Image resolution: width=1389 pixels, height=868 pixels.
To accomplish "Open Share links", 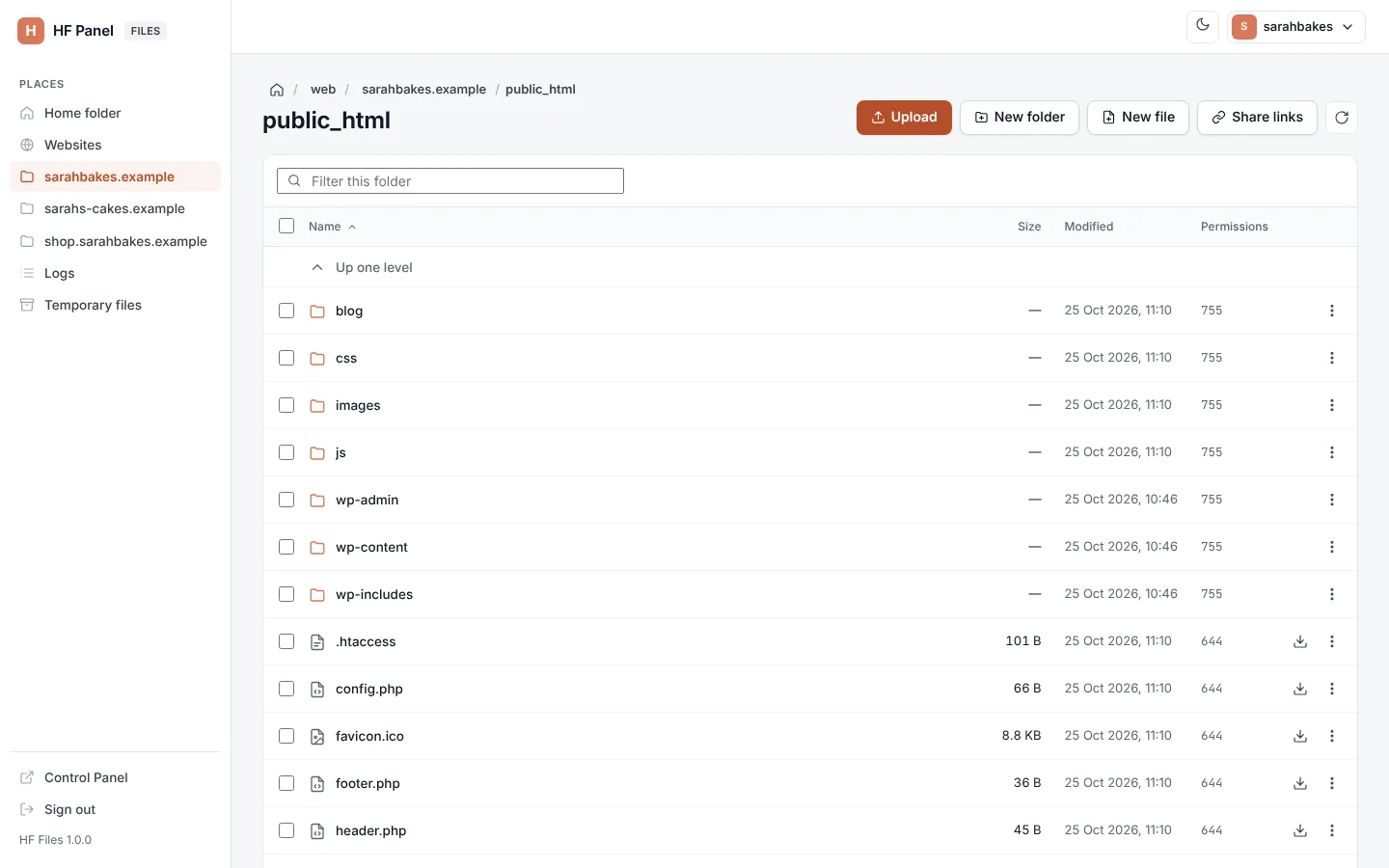I will [1257, 118].
